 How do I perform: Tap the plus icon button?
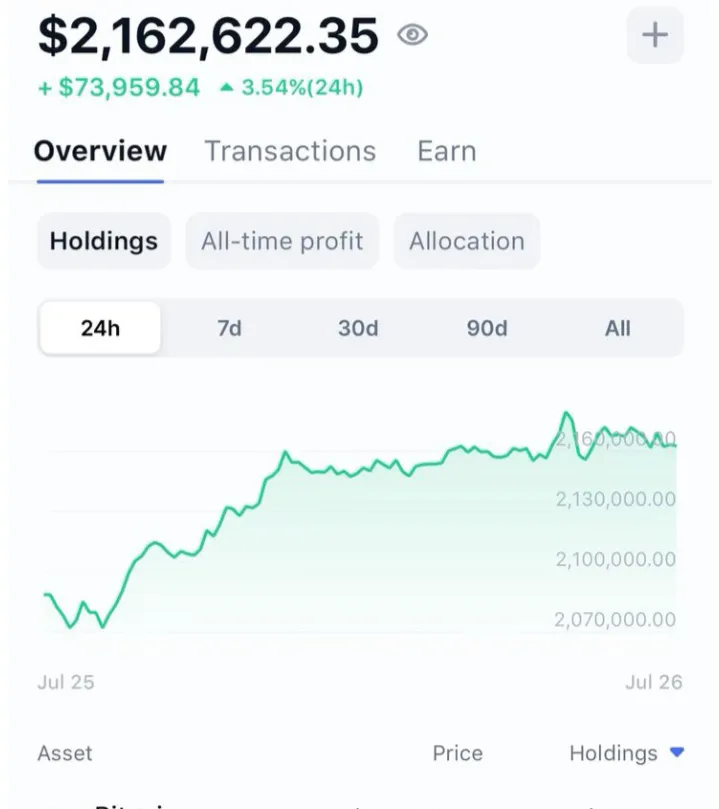point(655,36)
